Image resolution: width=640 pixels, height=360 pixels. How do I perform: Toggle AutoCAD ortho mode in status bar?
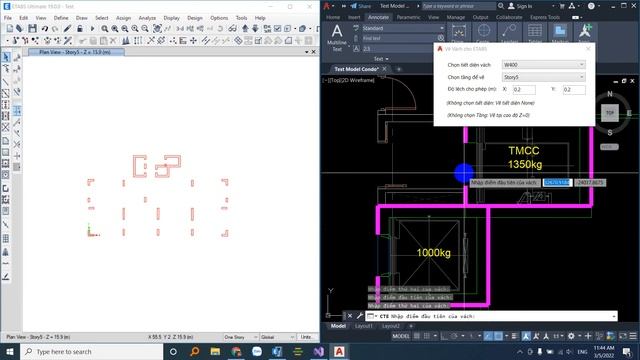444,336
